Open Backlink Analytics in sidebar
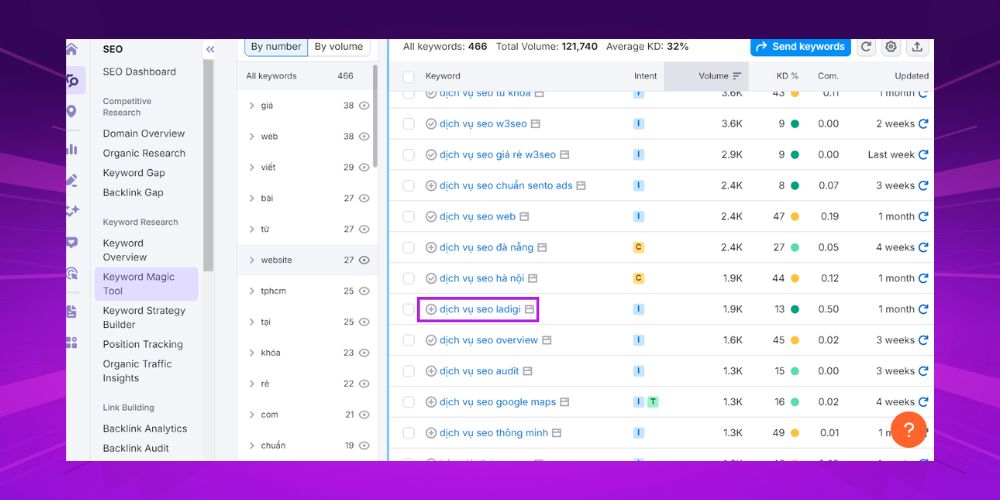This screenshot has width=1000, height=500. pyautogui.click(x=145, y=429)
